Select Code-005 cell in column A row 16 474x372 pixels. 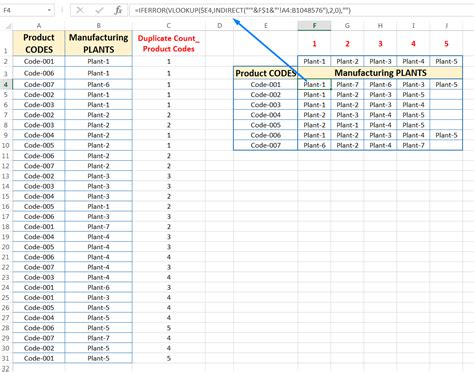point(39,206)
